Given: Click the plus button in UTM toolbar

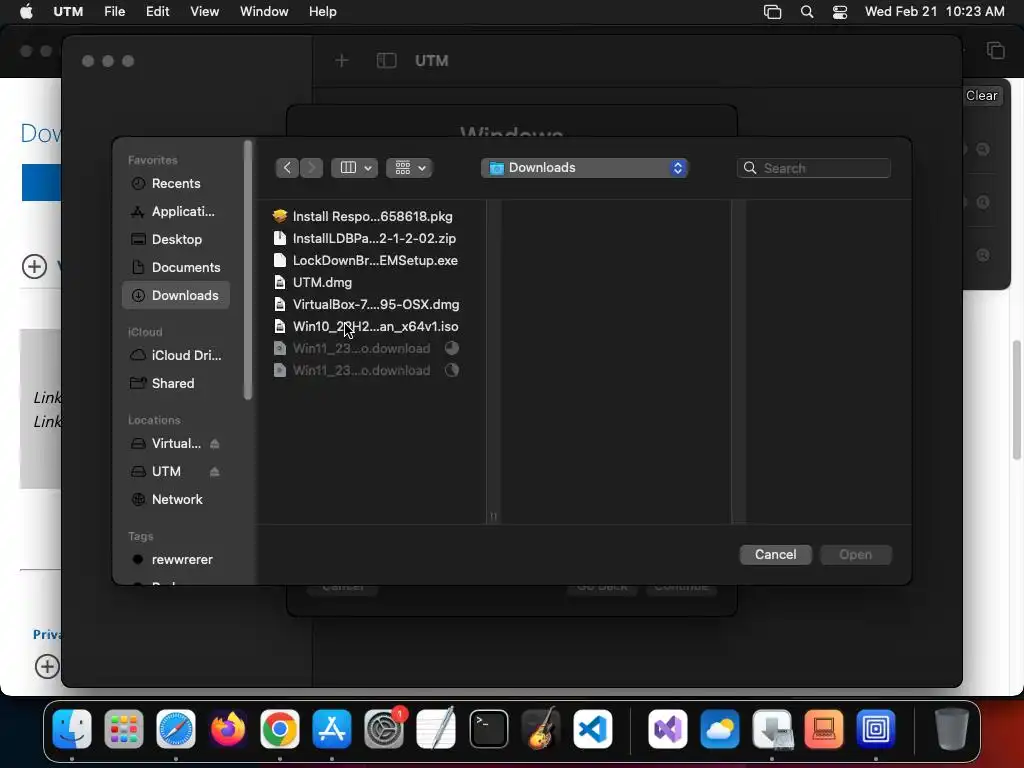Looking at the screenshot, I should (x=342, y=61).
